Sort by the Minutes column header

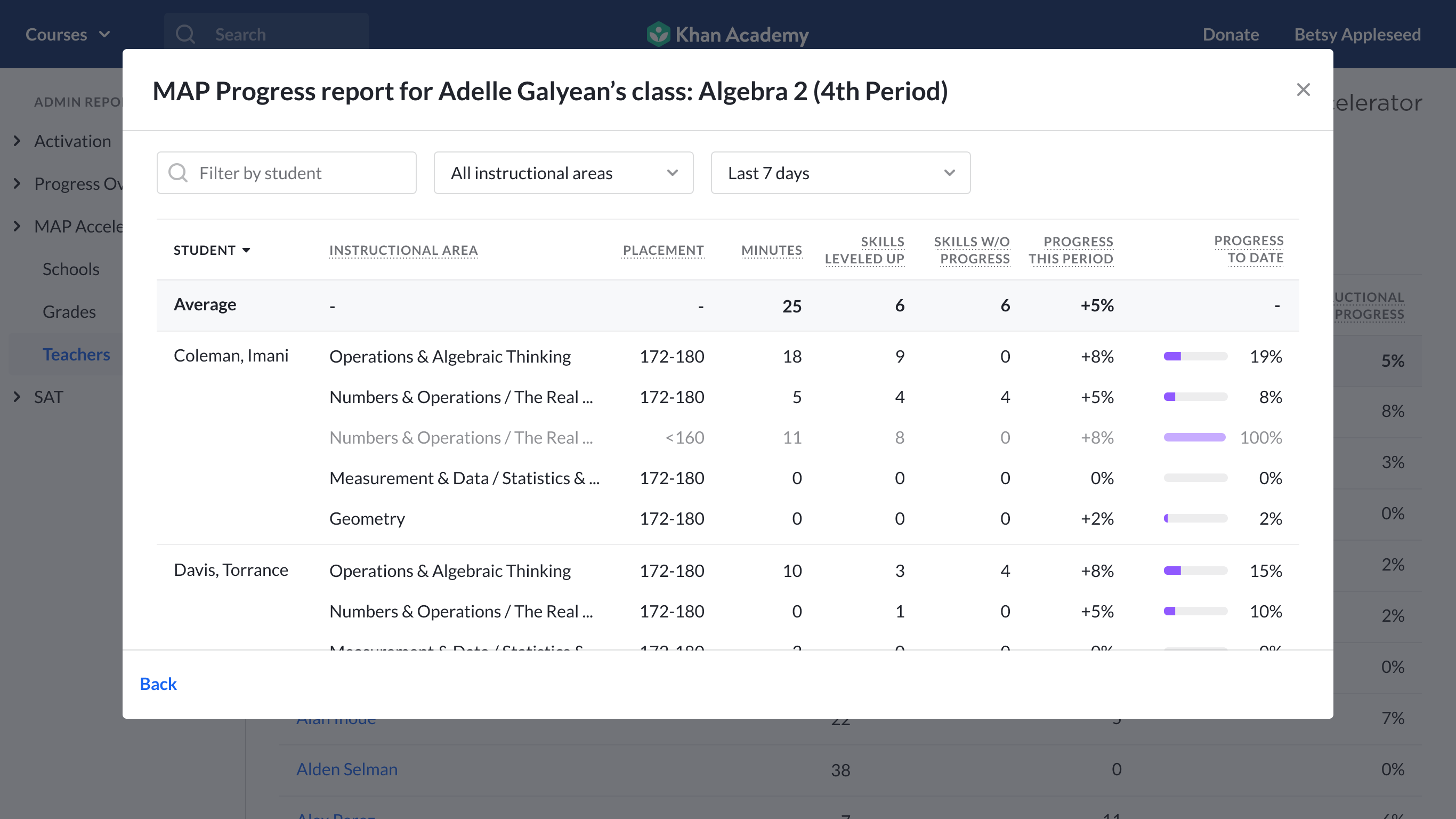pyautogui.click(x=772, y=250)
